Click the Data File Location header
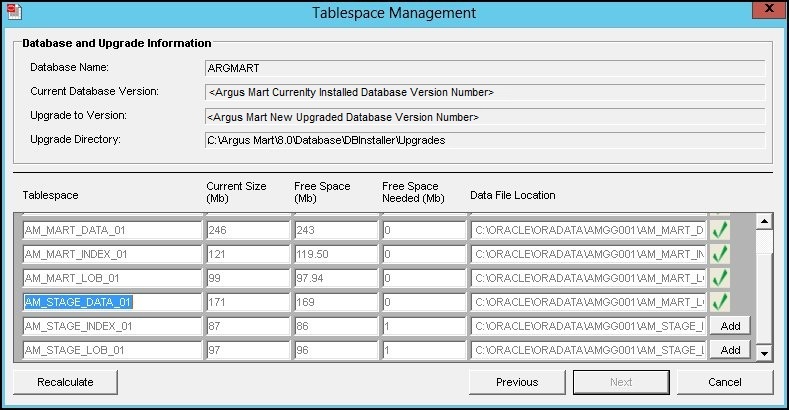The height and width of the screenshot is (410, 789). pos(512,195)
